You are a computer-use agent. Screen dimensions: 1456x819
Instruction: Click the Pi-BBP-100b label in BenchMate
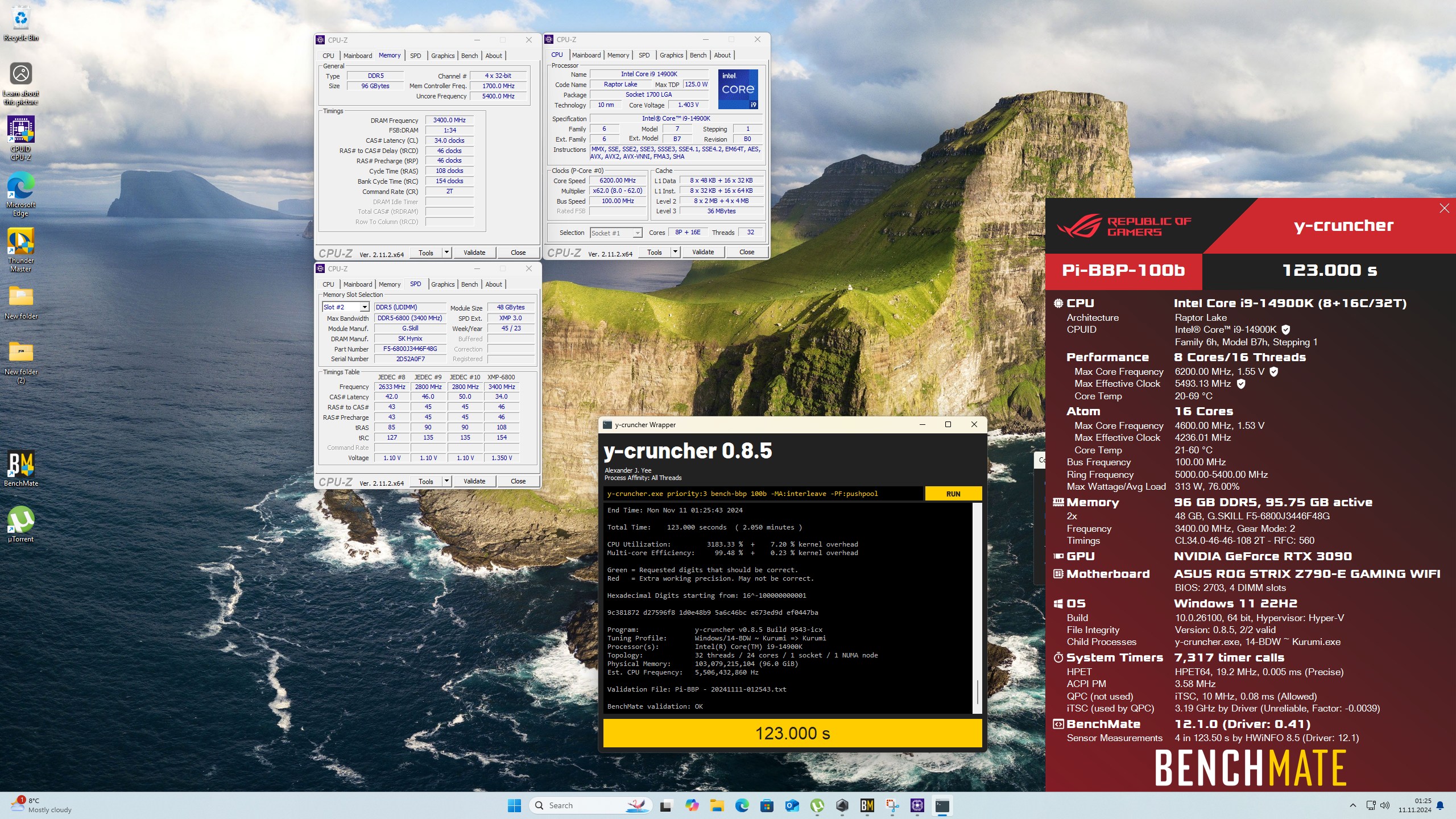[1123, 270]
